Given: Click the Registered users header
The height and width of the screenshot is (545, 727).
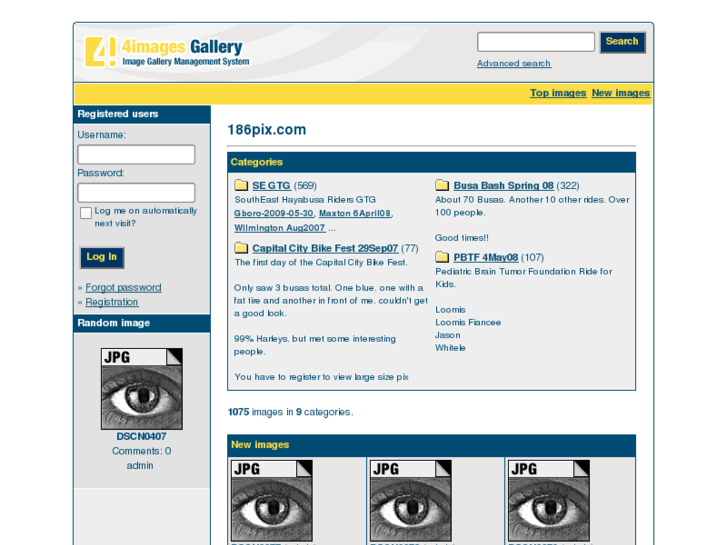Looking at the screenshot, I should tap(142, 114).
